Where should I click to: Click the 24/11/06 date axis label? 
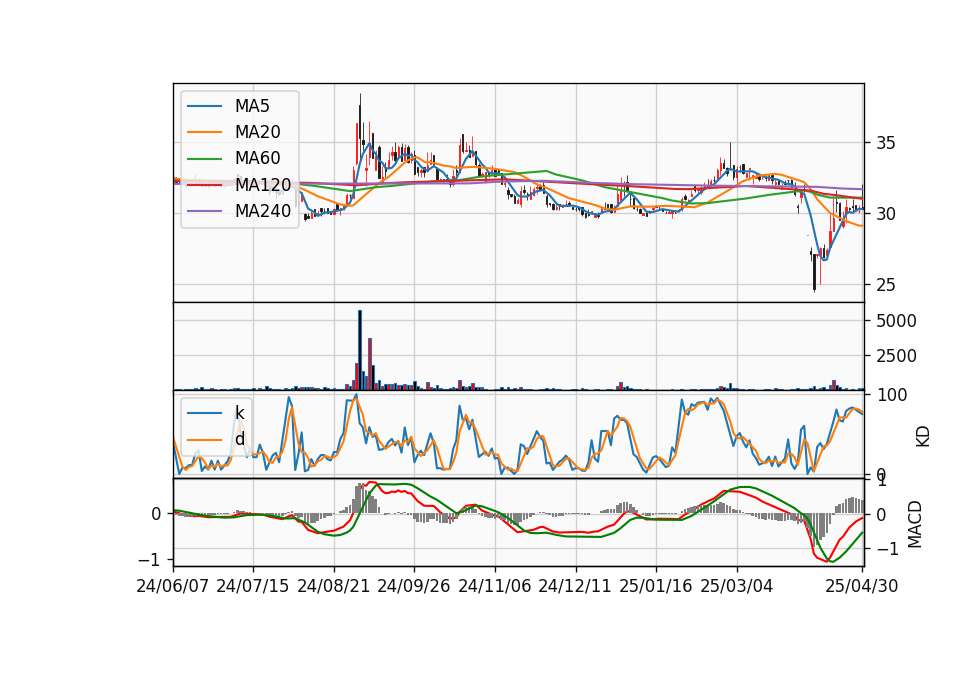(x=494, y=586)
